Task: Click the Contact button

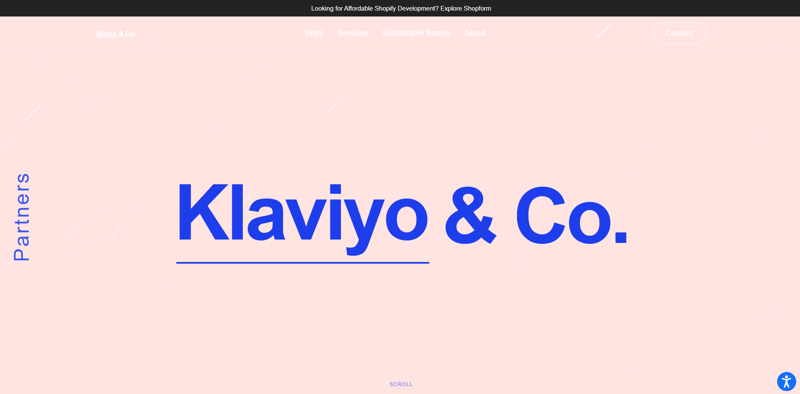Action: 679,33
